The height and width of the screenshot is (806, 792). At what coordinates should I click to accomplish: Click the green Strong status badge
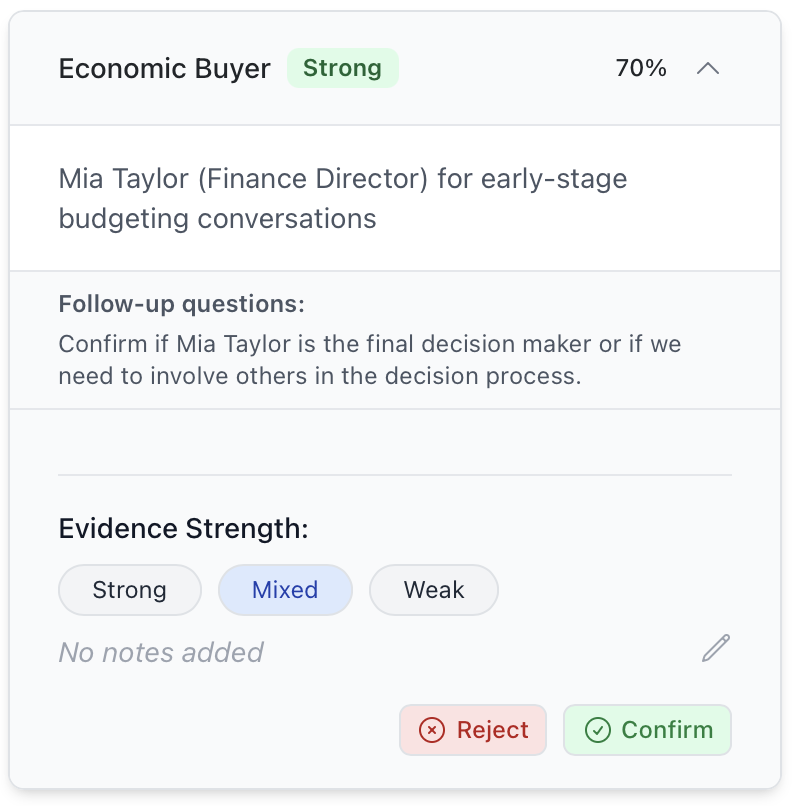(x=342, y=69)
